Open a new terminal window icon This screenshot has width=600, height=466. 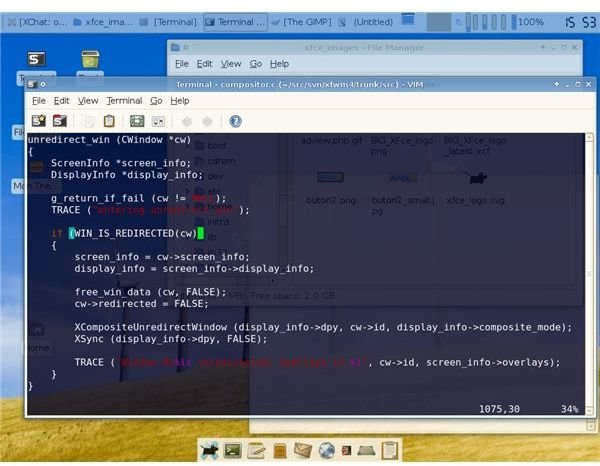tap(60, 121)
